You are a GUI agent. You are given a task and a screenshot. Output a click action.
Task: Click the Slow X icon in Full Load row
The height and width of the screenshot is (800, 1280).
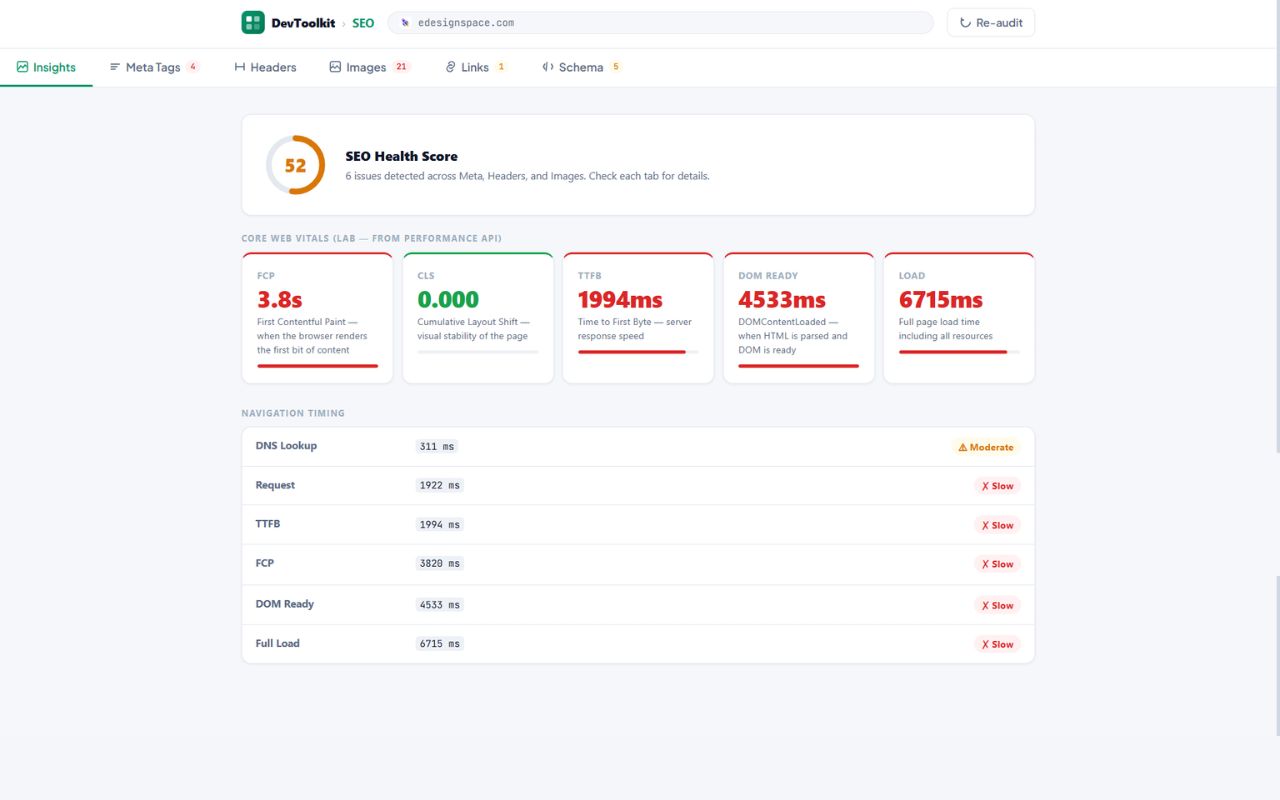point(985,644)
